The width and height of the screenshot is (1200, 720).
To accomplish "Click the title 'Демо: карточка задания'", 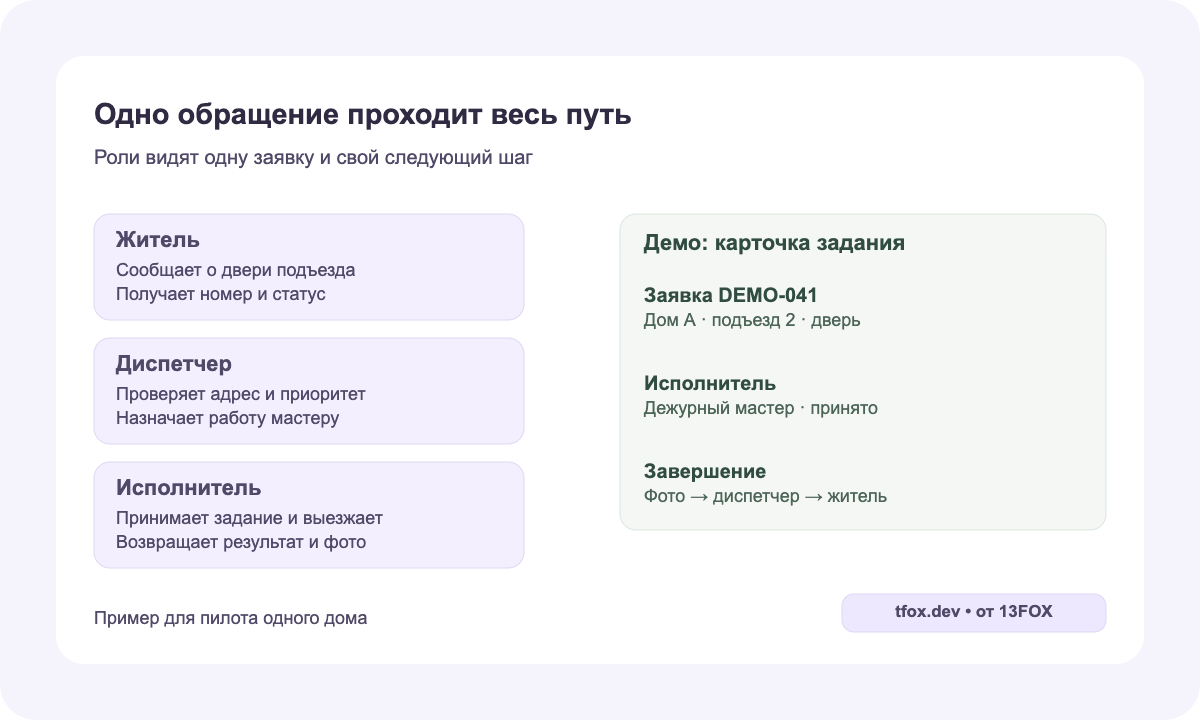I will click(774, 243).
